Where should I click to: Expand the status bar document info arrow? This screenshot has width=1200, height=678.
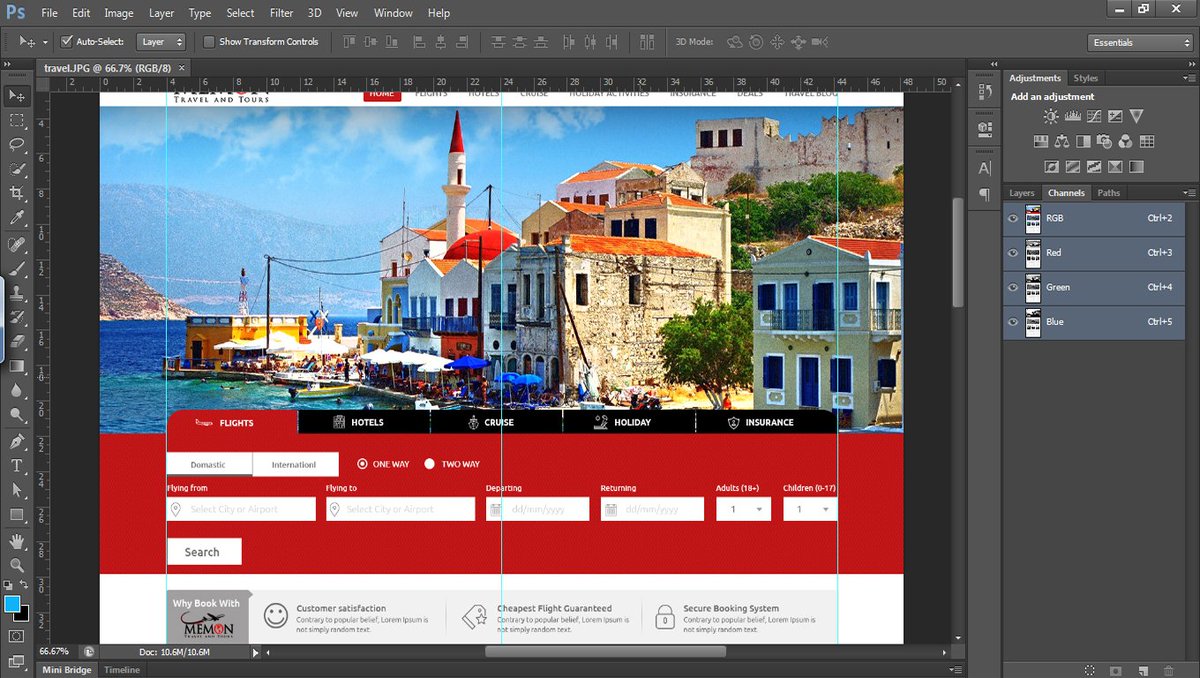[x=255, y=652]
